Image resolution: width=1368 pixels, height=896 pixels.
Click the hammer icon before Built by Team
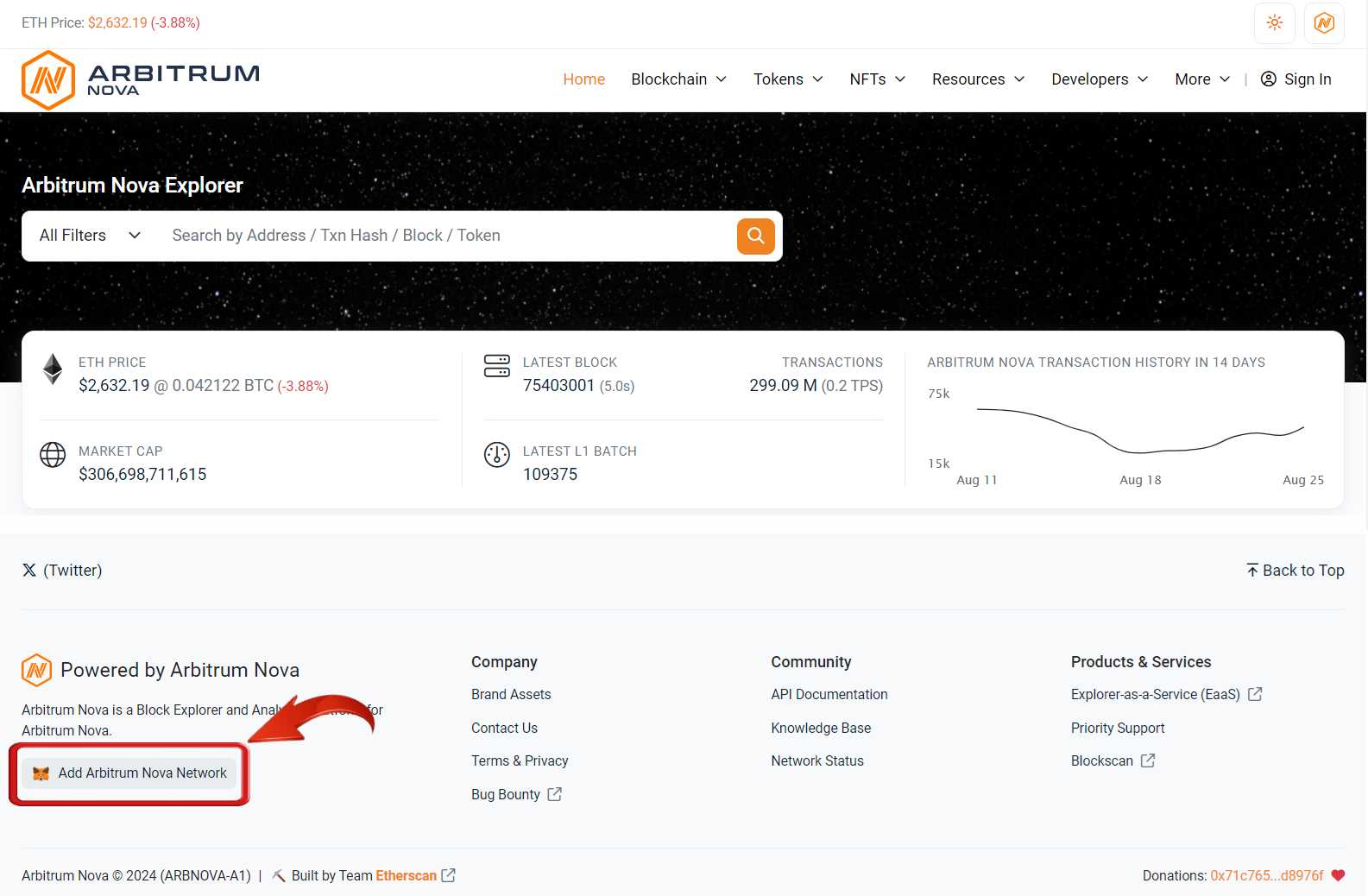pos(279,875)
